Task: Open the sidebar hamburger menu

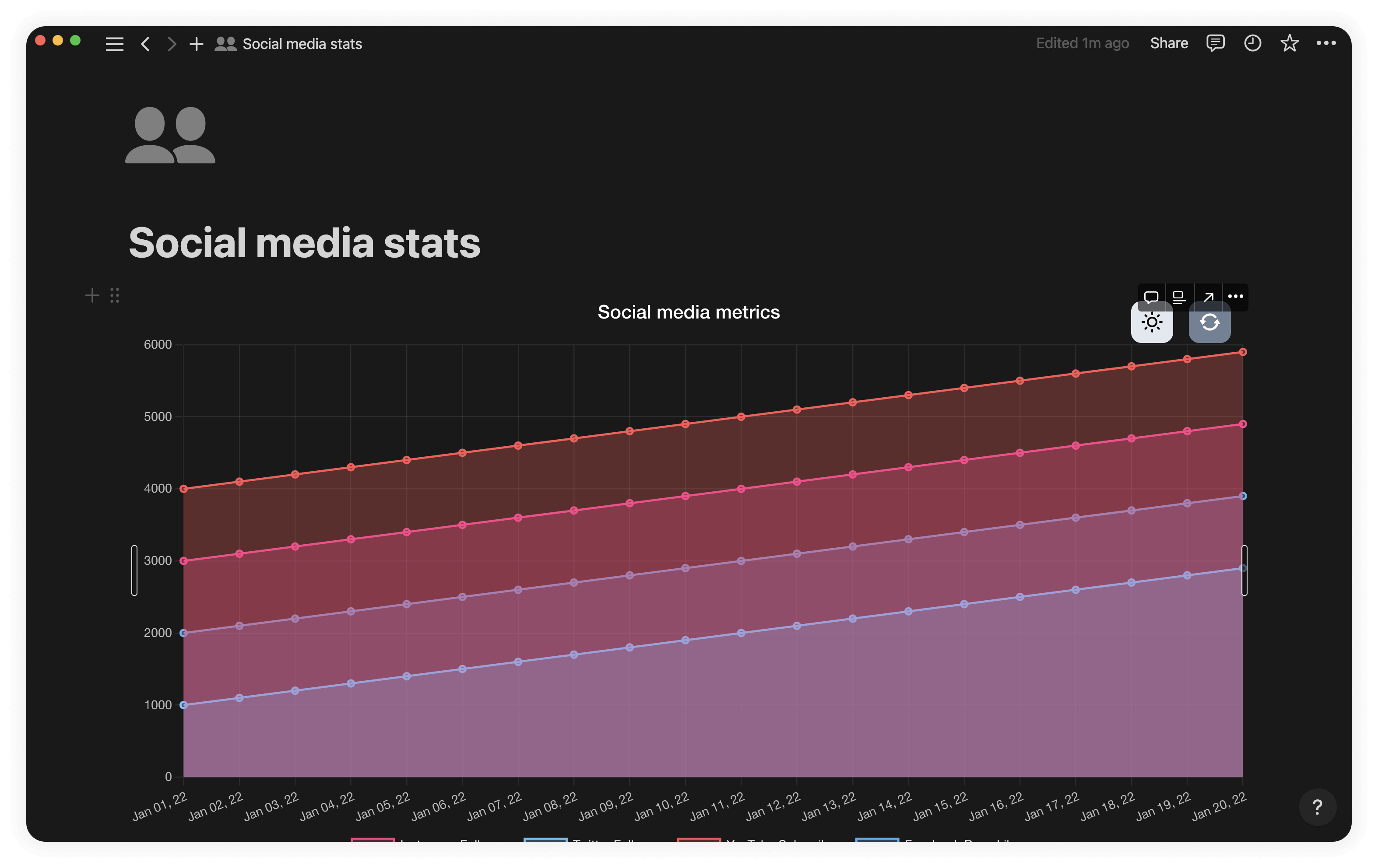Action: tap(114, 44)
